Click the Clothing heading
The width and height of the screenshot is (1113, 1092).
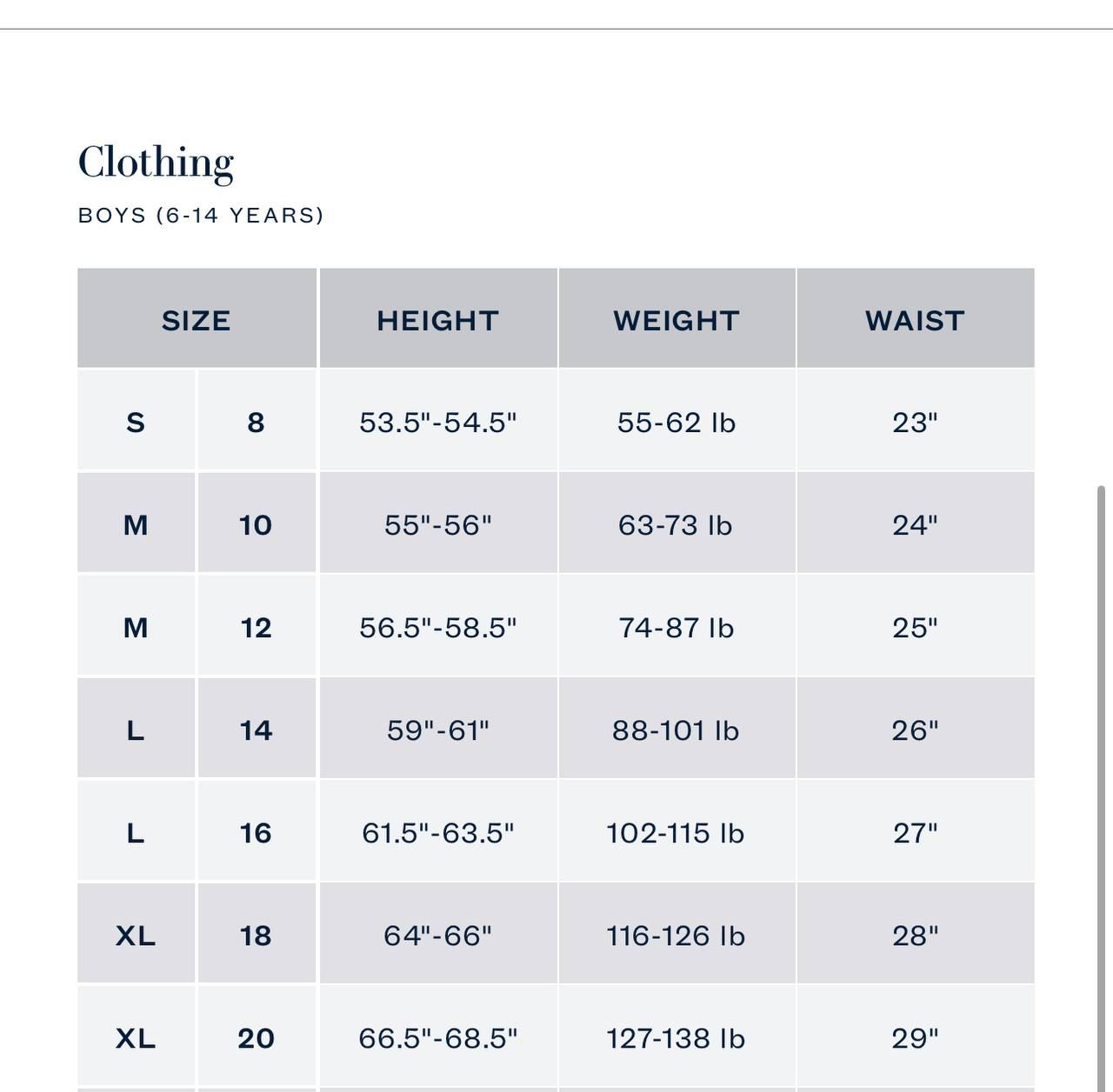coord(157,163)
